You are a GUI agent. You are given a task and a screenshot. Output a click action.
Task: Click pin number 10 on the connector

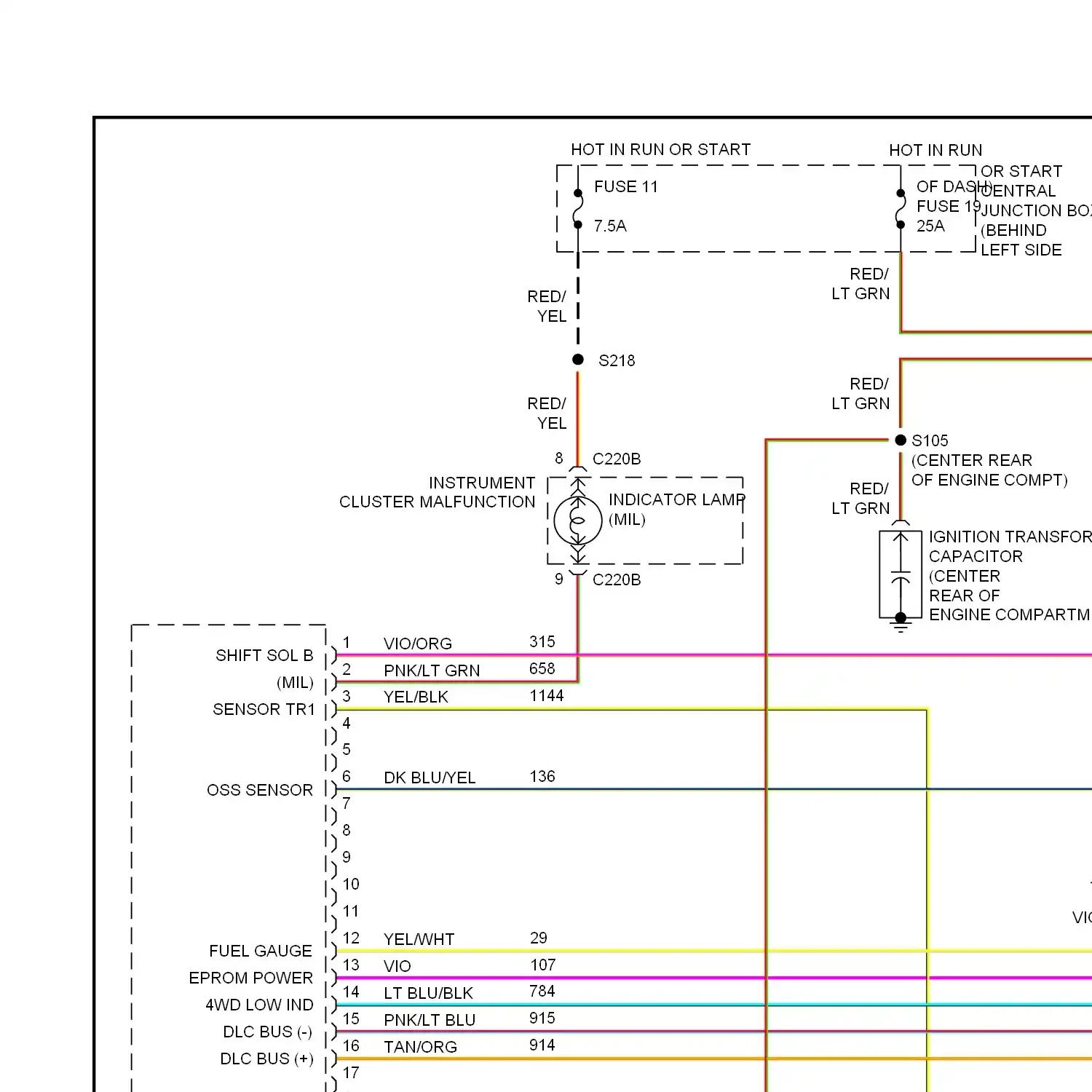(x=351, y=885)
